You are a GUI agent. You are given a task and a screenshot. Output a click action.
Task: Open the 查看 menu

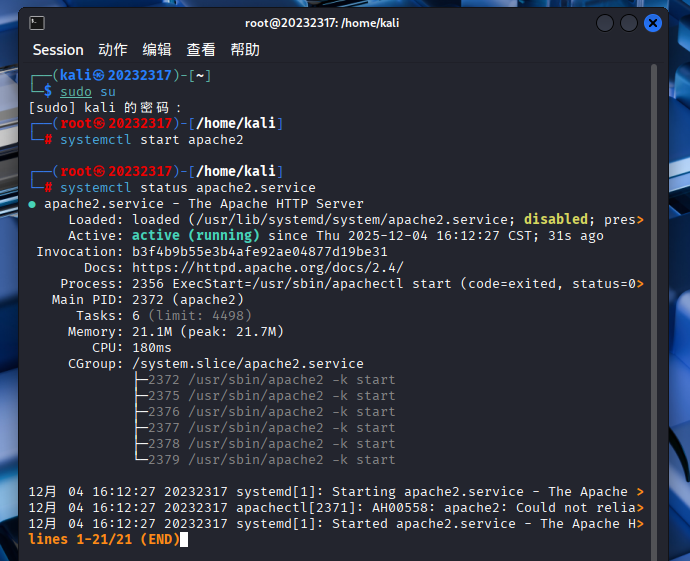point(201,50)
